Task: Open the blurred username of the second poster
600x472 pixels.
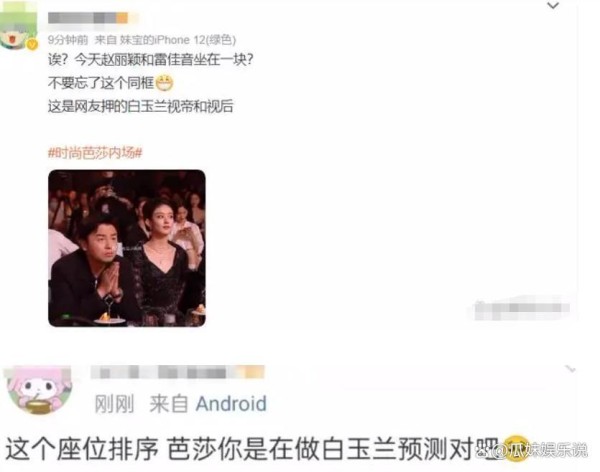Action: tap(177, 372)
